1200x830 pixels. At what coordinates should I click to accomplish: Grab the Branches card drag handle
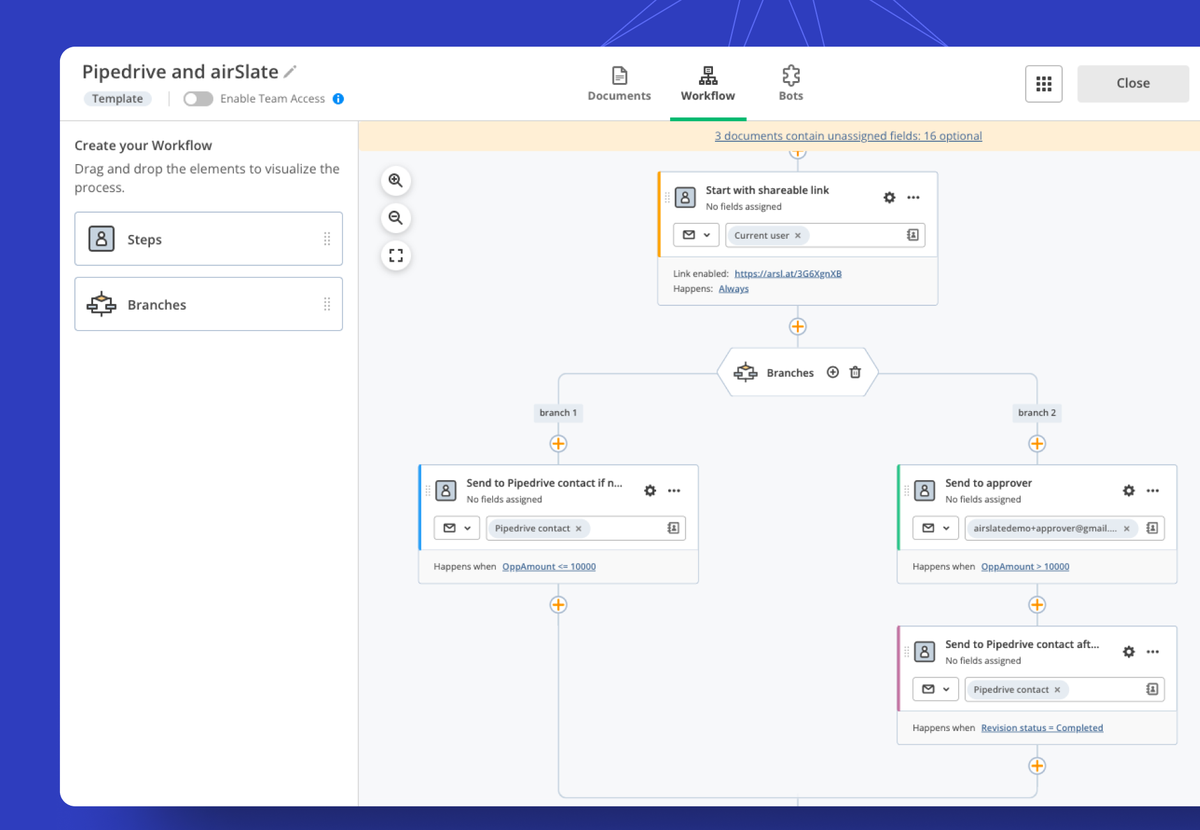coord(327,304)
